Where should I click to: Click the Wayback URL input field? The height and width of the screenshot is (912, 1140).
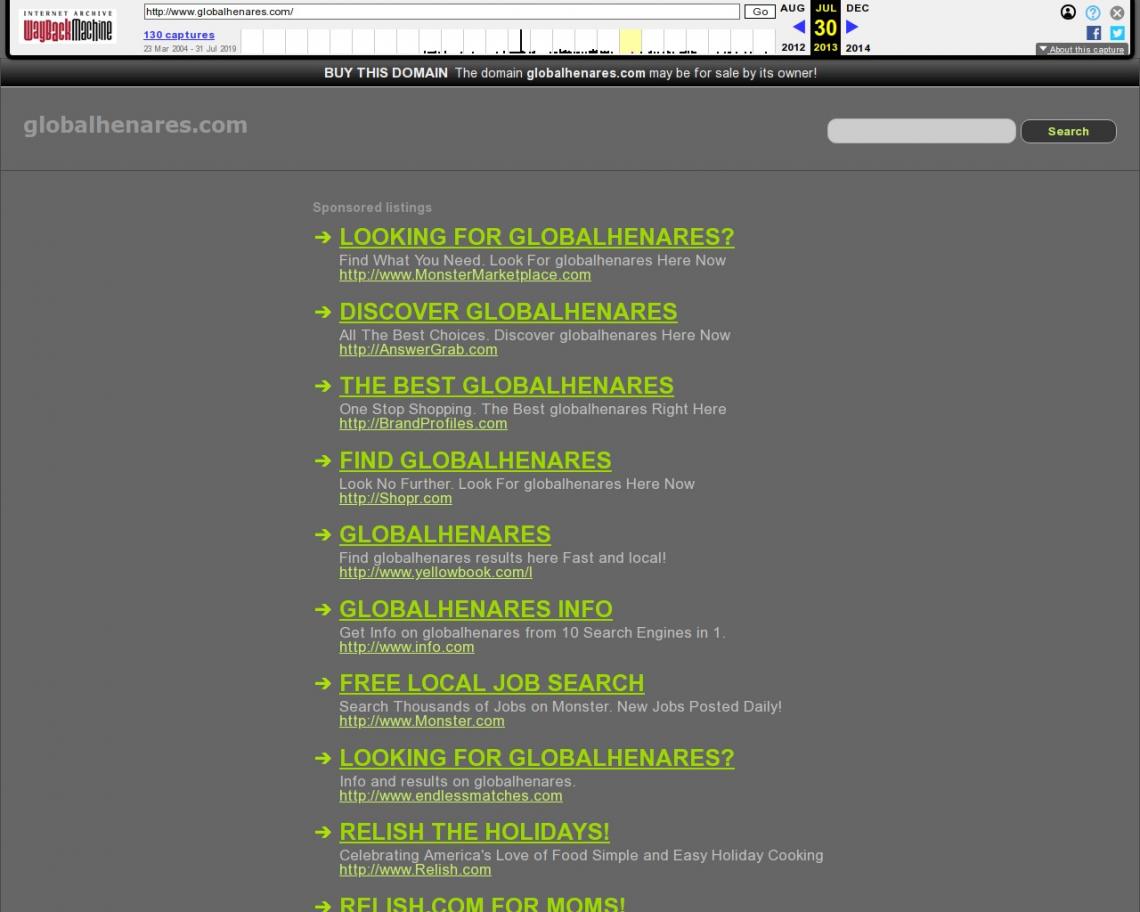point(441,12)
